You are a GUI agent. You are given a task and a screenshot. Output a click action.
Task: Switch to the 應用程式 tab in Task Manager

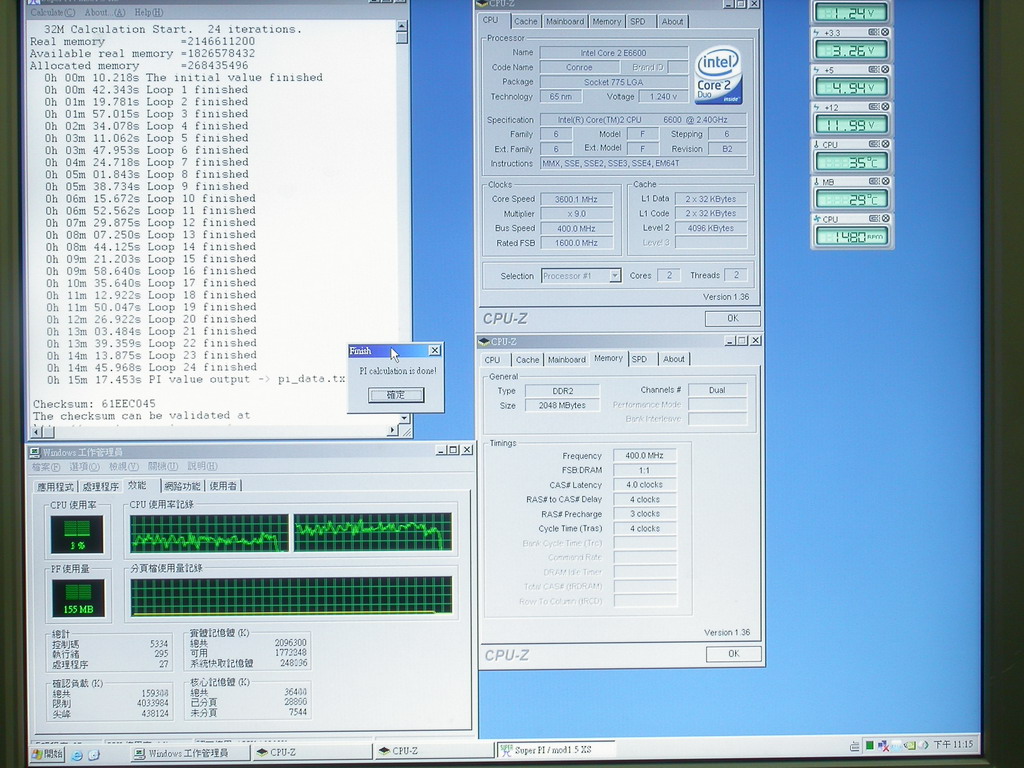pos(56,487)
